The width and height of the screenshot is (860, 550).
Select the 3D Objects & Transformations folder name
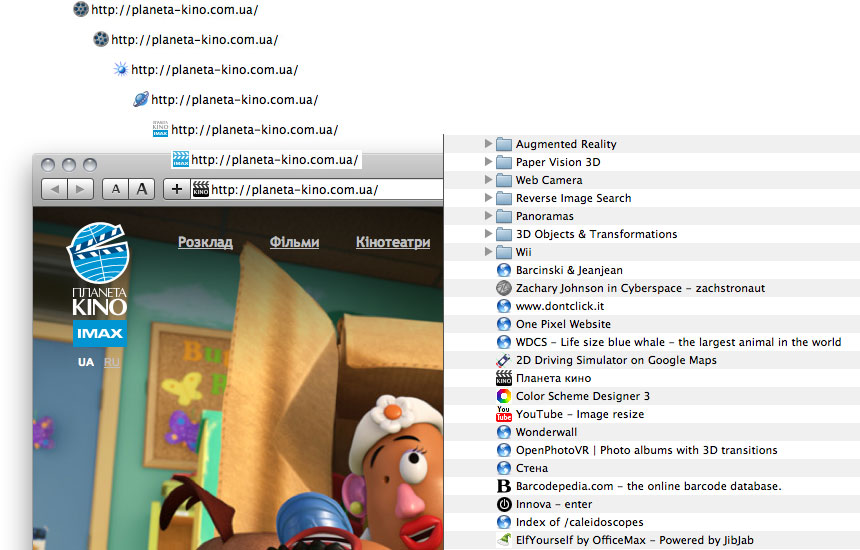[596, 234]
